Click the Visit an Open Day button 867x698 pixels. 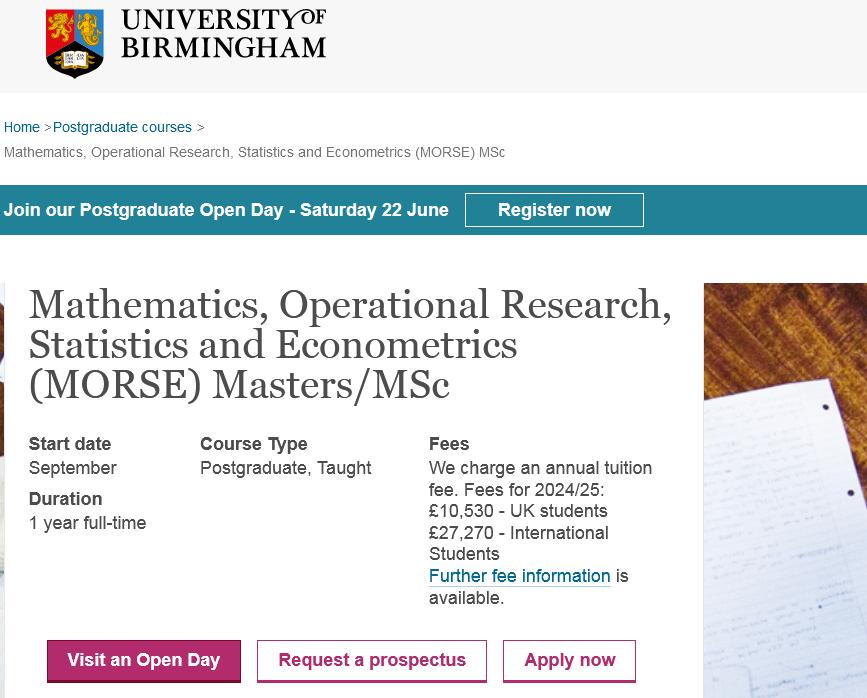(144, 660)
